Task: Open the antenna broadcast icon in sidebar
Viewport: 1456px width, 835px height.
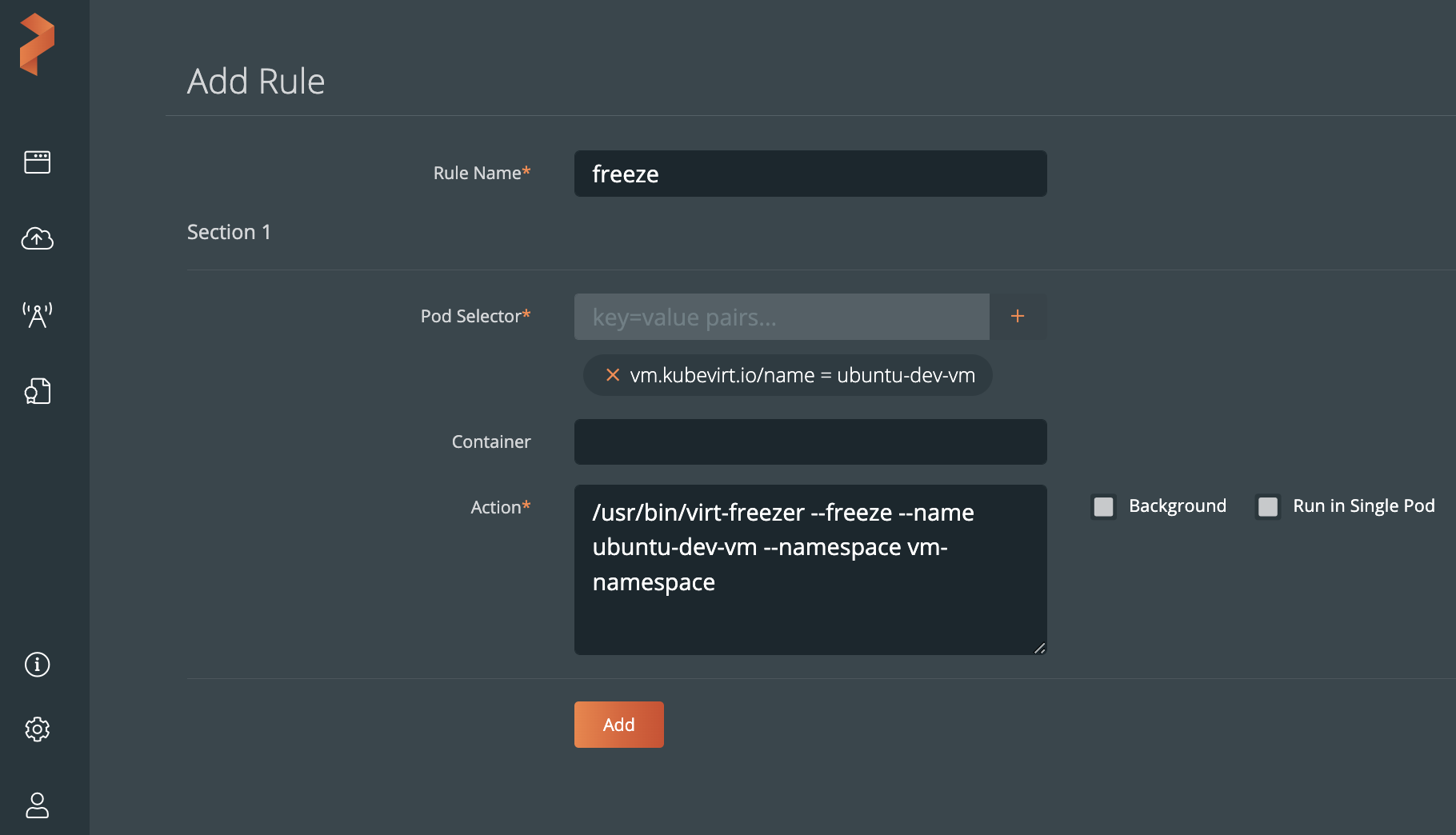Action: tap(37, 315)
